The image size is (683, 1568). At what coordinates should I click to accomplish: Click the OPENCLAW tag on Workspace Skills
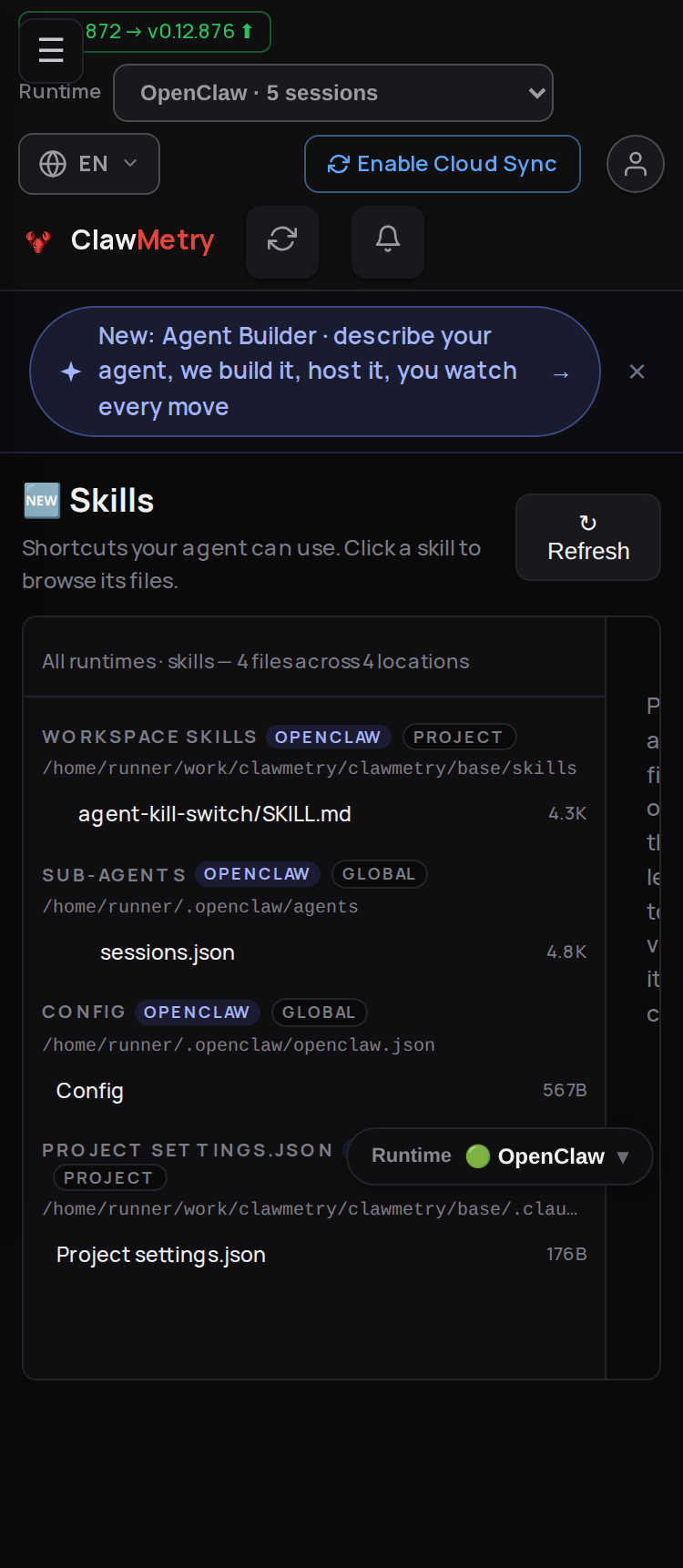click(328, 737)
